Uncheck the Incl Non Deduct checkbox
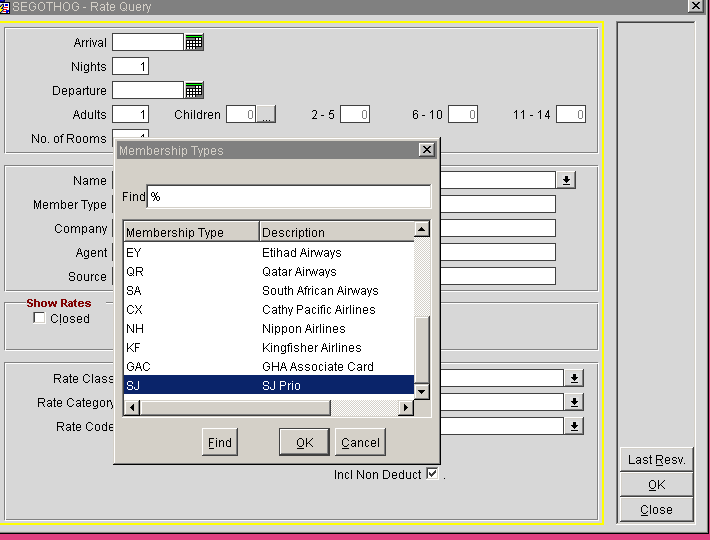The width and height of the screenshot is (710, 540). tap(432, 474)
